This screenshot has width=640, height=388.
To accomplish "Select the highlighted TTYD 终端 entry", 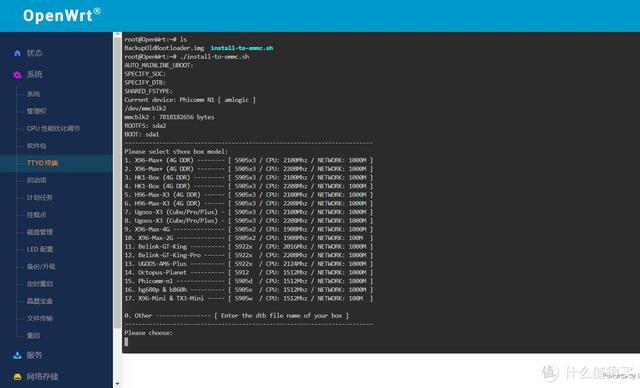I will pos(42,163).
